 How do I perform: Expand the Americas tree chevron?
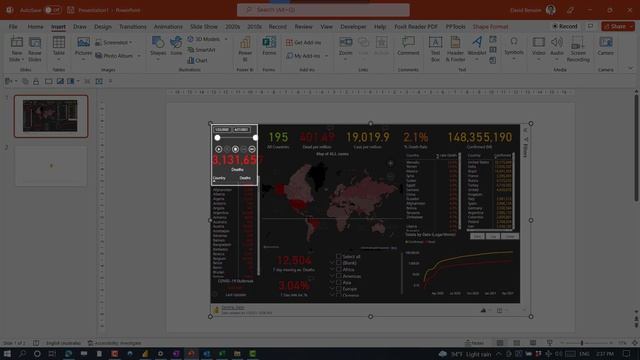coord(332,276)
